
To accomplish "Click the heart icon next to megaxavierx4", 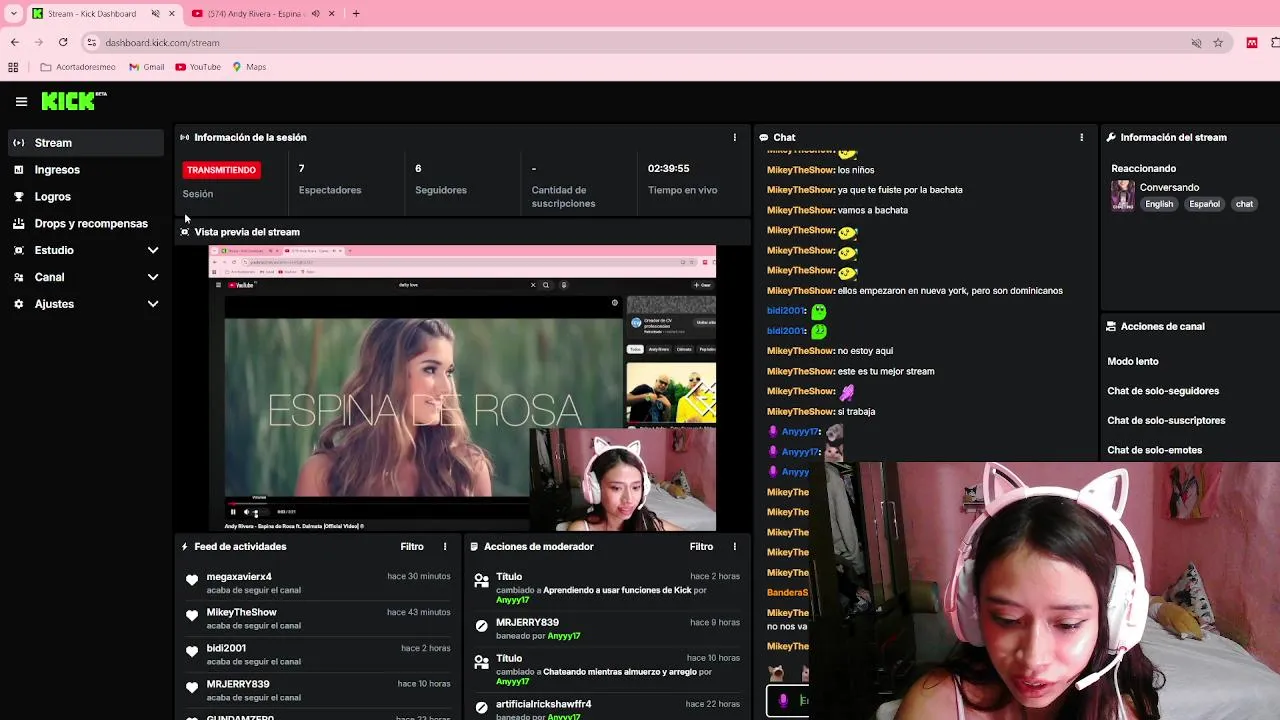I will coord(192,580).
